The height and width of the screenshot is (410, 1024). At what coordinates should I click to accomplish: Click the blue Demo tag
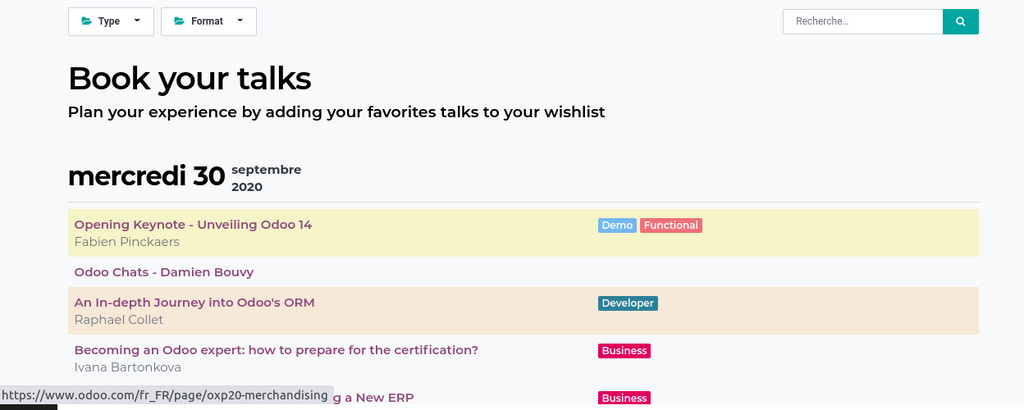pyautogui.click(x=617, y=226)
